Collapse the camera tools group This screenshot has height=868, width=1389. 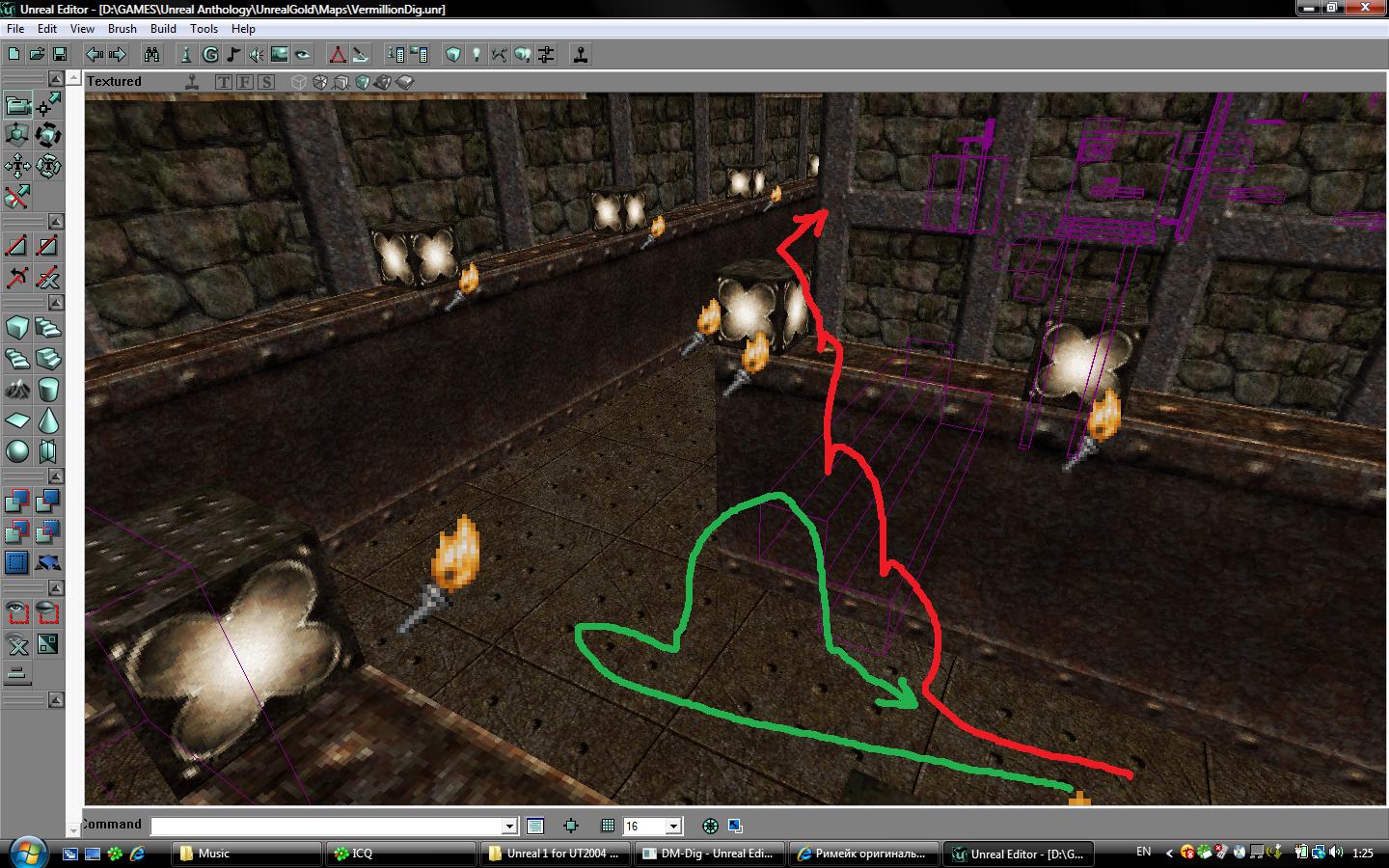[x=57, y=78]
